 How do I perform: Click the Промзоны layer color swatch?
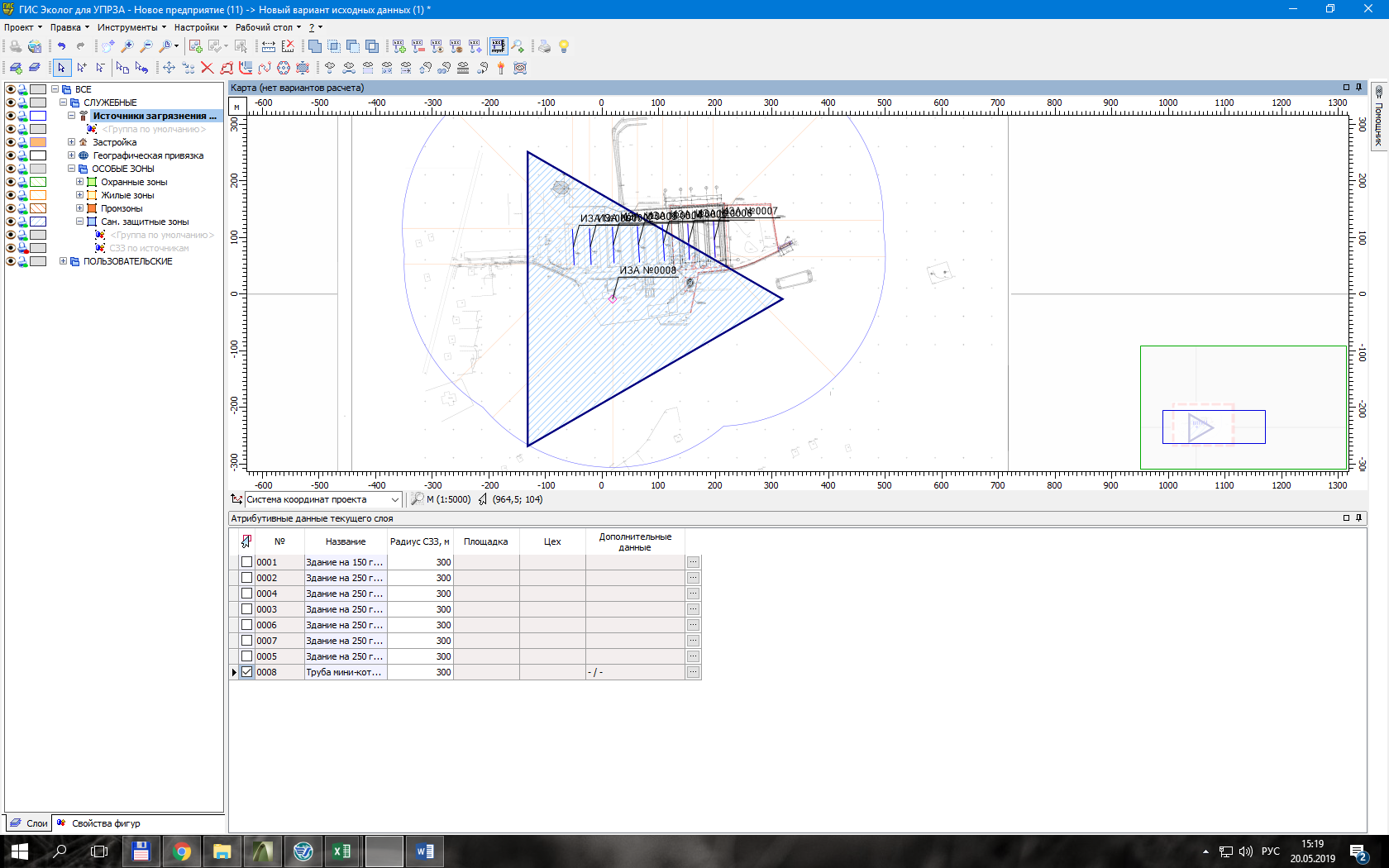pyautogui.click(x=38, y=208)
